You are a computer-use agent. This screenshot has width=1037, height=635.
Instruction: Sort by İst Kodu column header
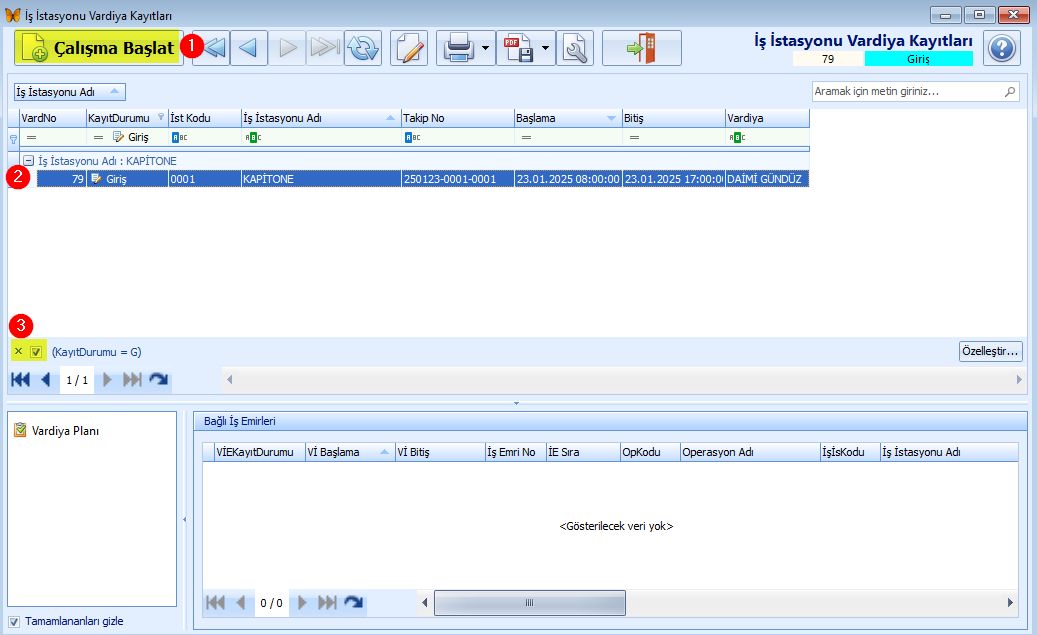205,118
